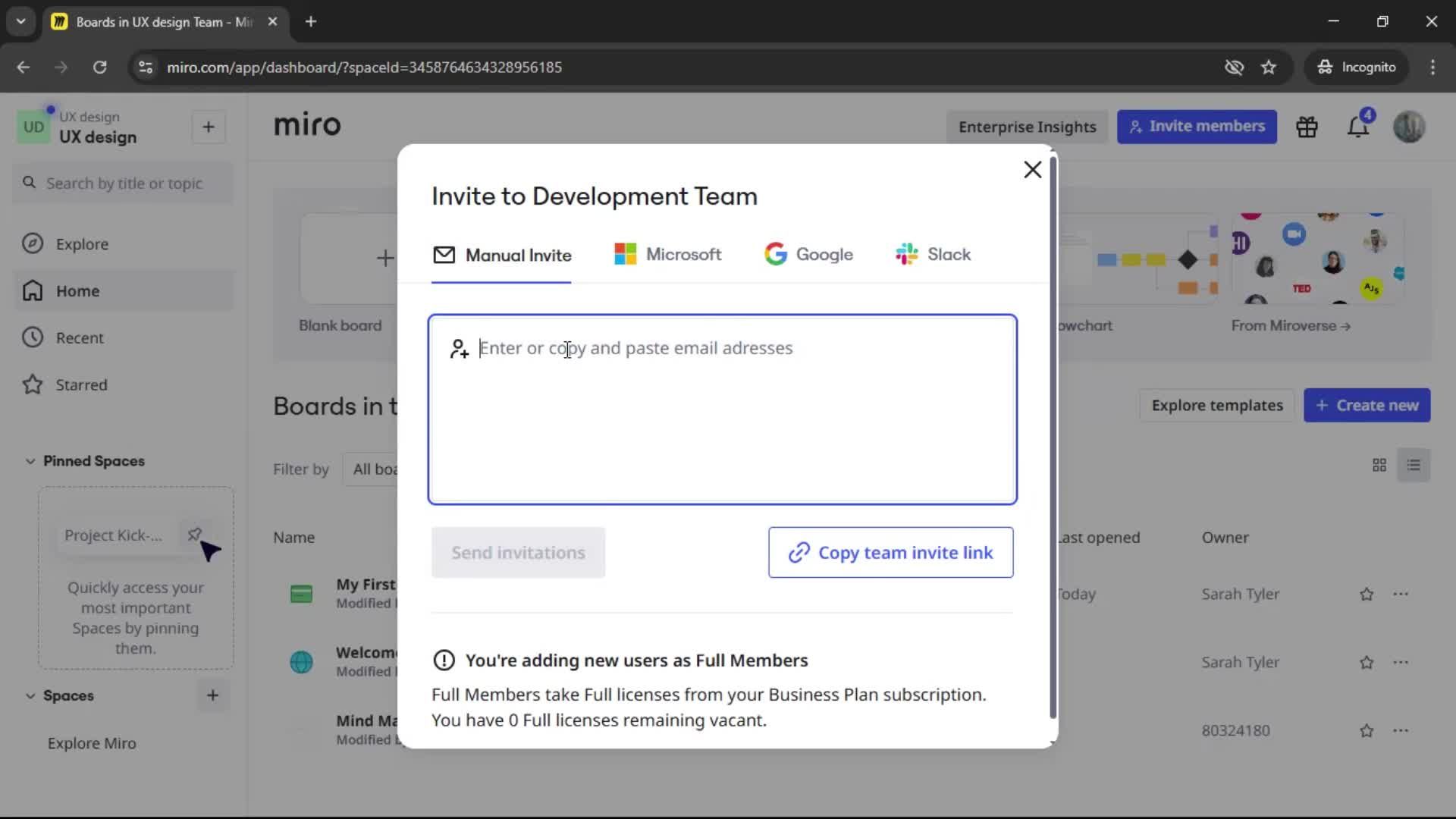Click the address bar URL
Screen dimensions: 1456x819
364,67
